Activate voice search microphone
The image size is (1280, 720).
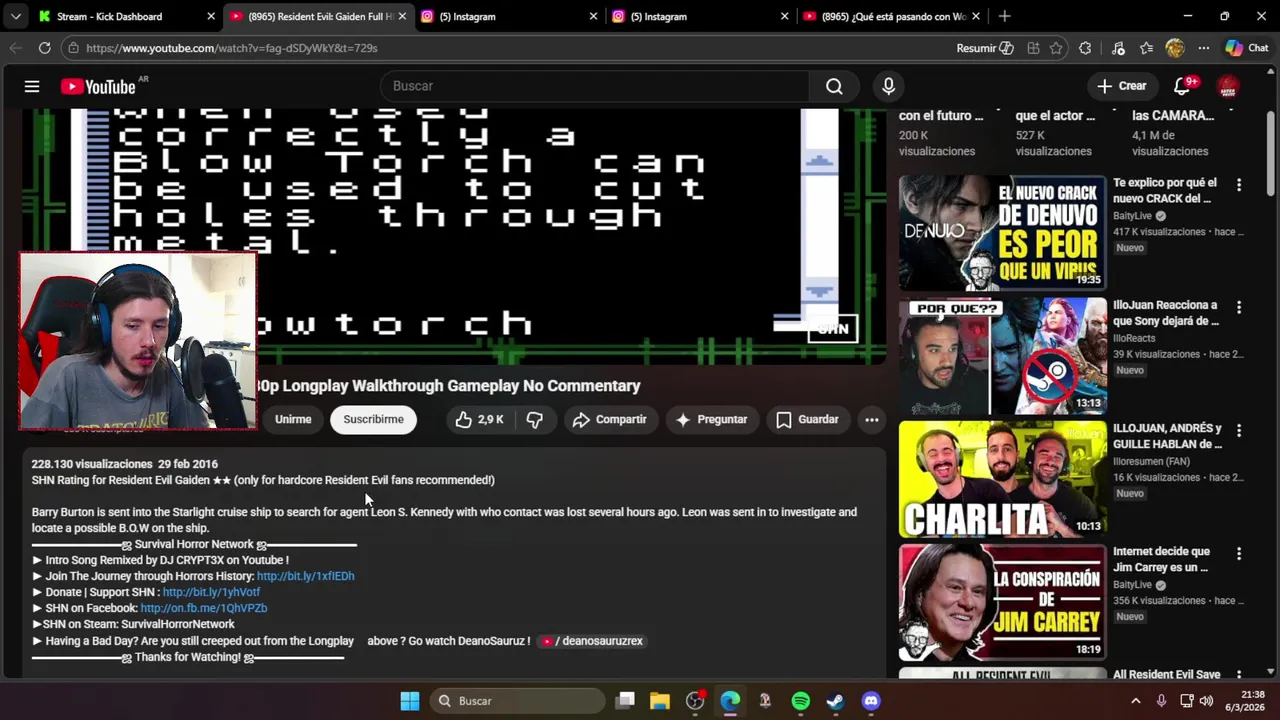[888, 86]
